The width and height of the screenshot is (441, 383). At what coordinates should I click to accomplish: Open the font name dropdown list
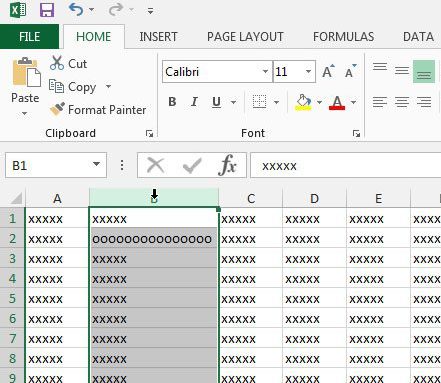tap(266, 72)
